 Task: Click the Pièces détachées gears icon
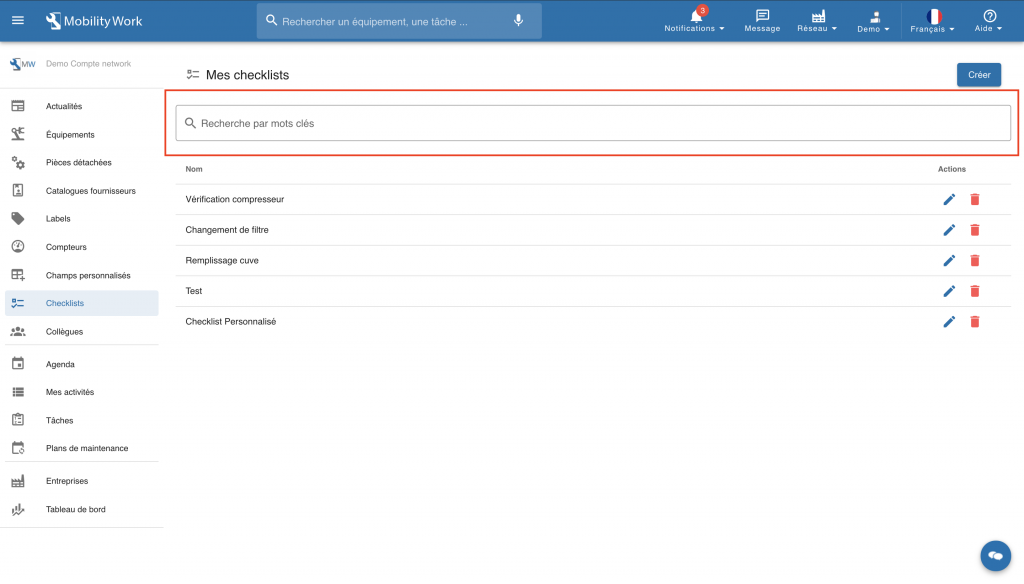click(18, 162)
